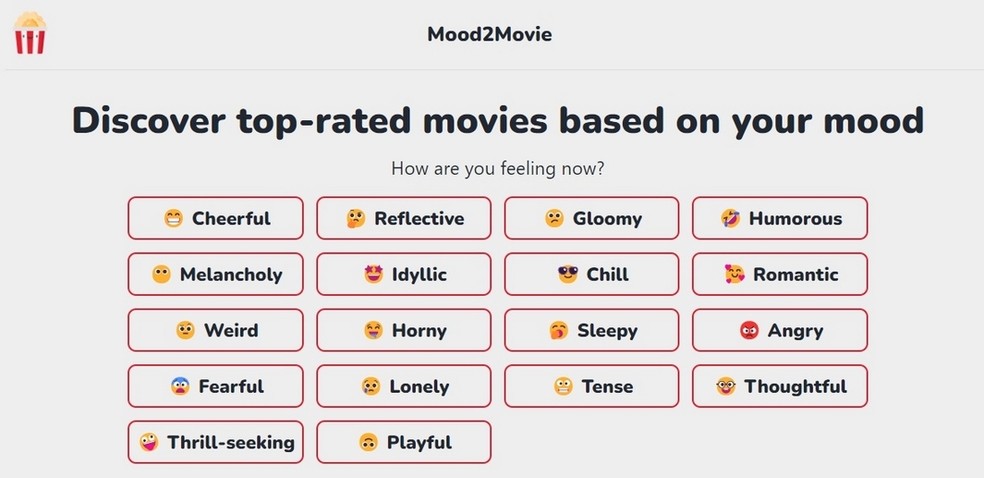
Task: Click the red angry face emoji
Action: [x=749, y=330]
